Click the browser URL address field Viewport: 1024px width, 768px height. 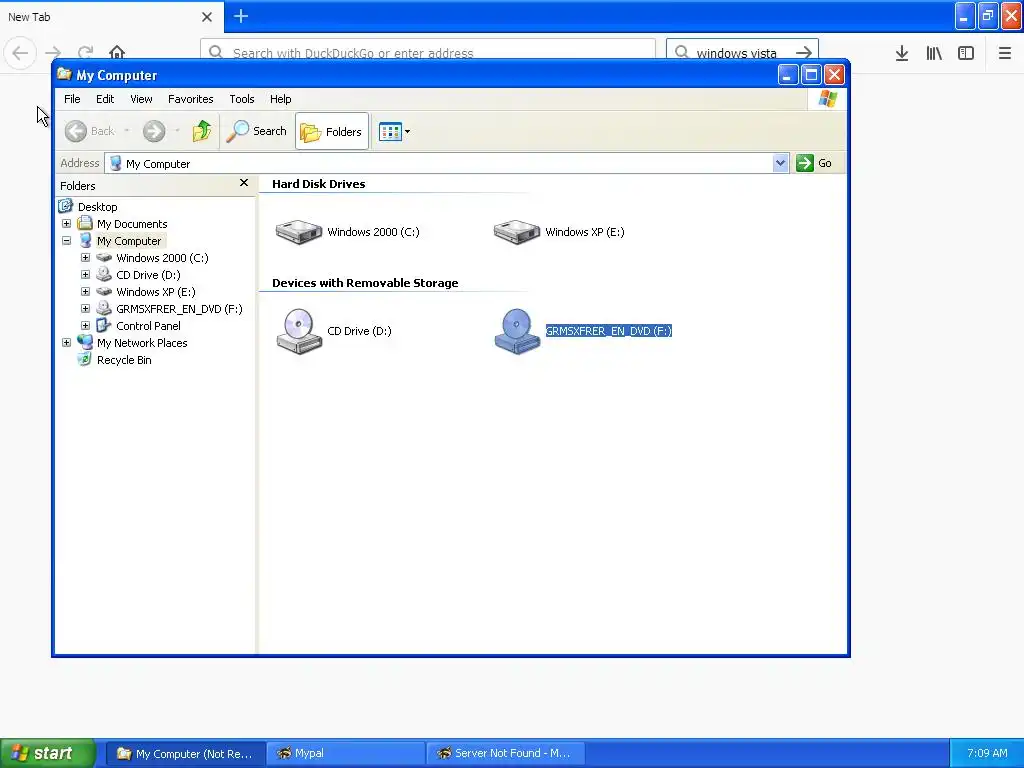coord(428,50)
